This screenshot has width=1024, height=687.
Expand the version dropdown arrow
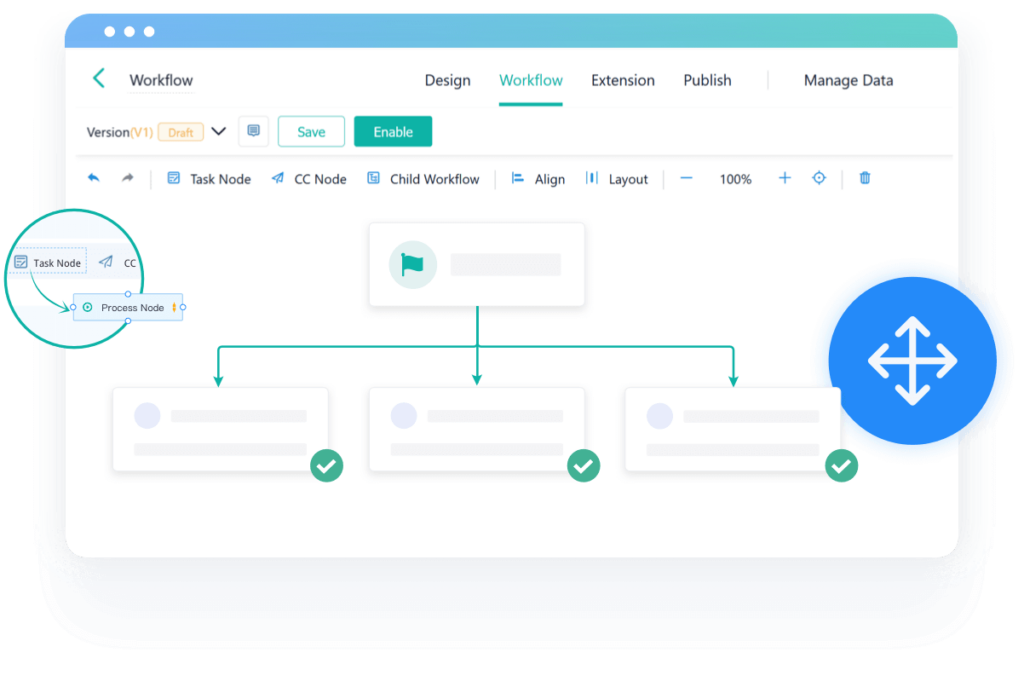tap(219, 131)
